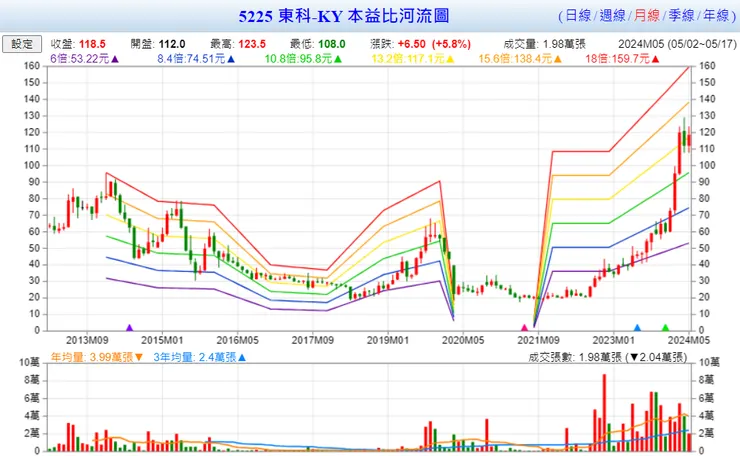Click the blue triangle marker after 2023M01
Viewport: 740px width, 456px height.
click(x=637, y=328)
